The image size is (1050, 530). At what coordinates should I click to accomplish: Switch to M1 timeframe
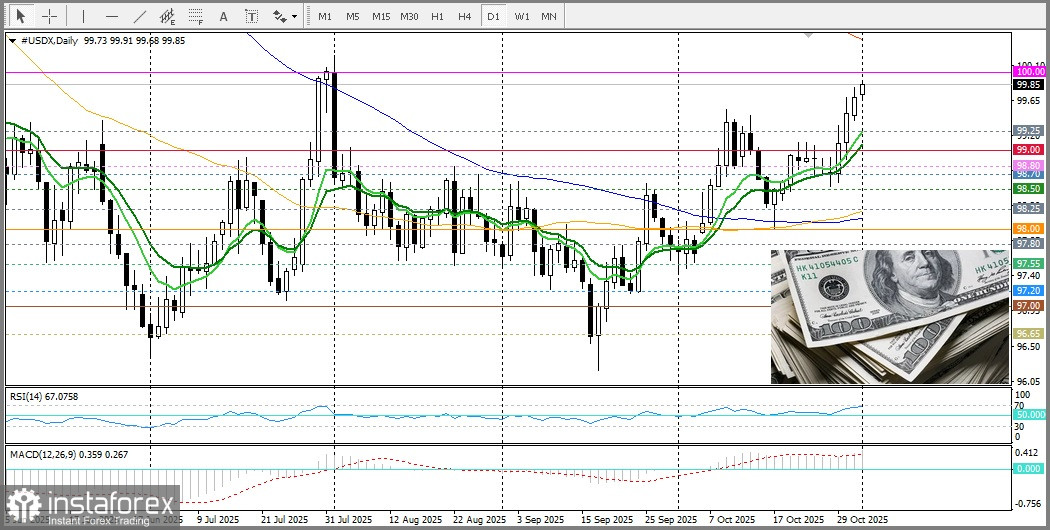pos(325,16)
